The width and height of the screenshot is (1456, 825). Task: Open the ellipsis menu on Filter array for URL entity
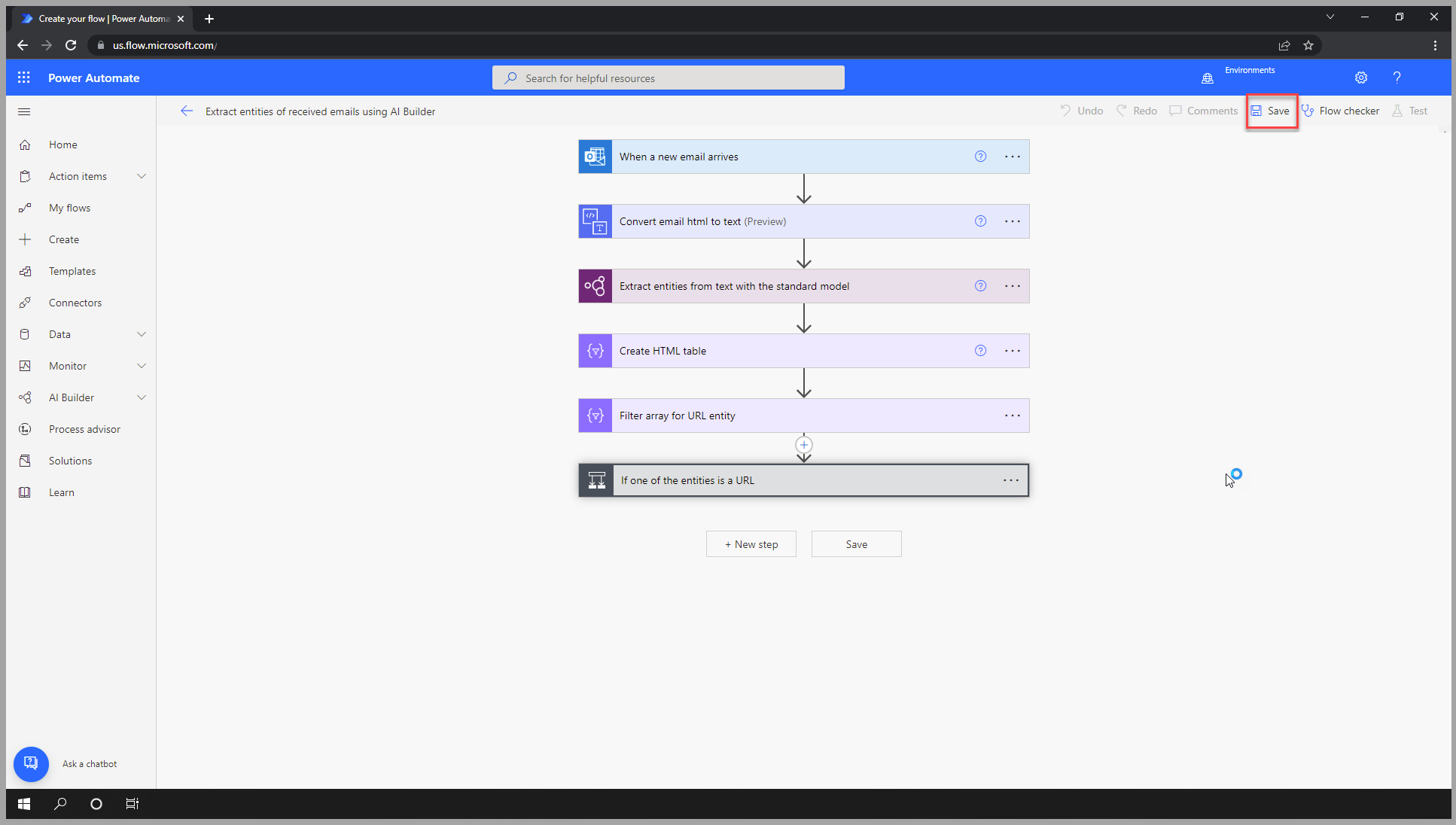point(1012,415)
